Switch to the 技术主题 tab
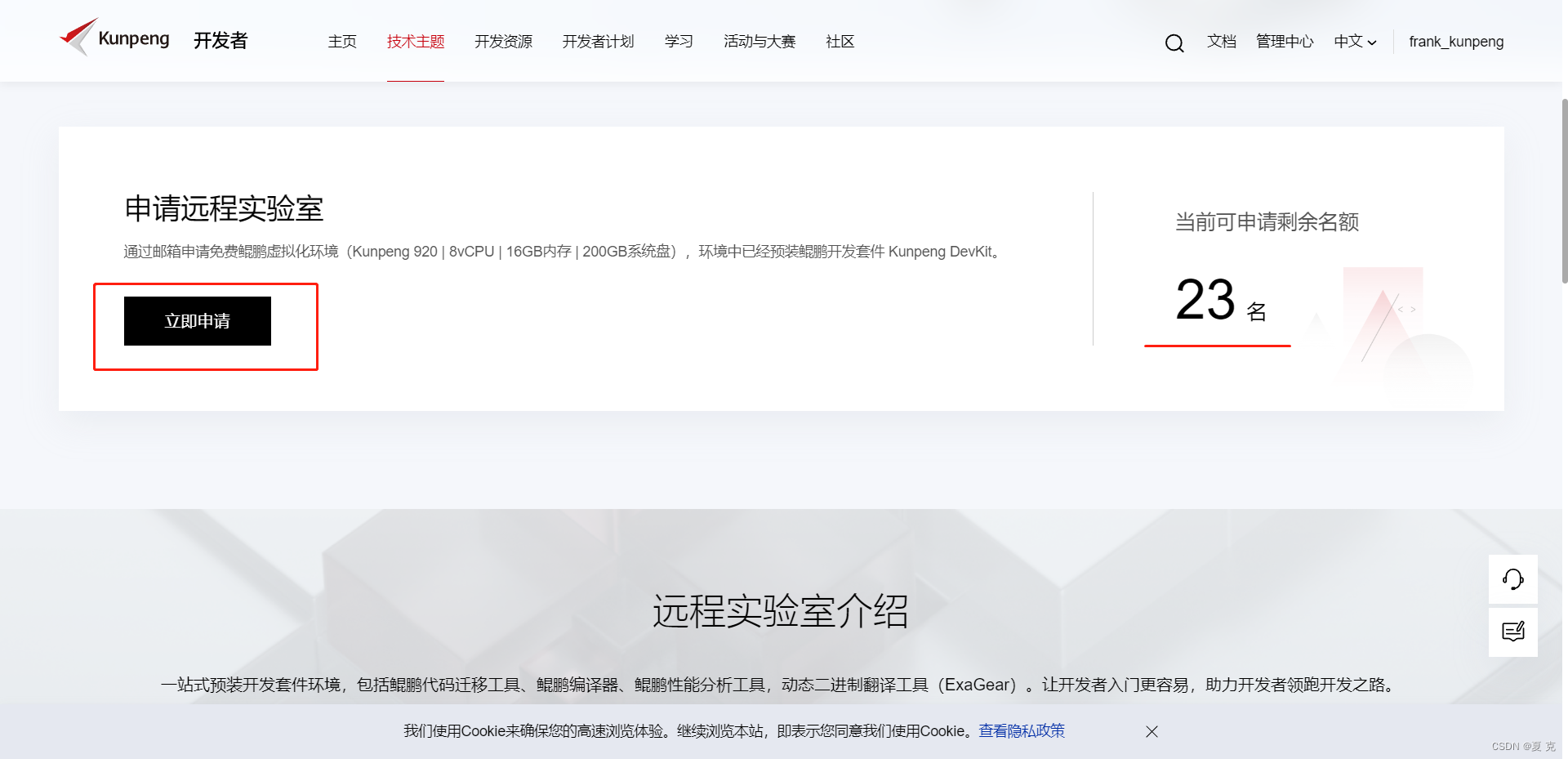Screen dimensions: 1568x759 pyautogui.click(x=415, y=42)
